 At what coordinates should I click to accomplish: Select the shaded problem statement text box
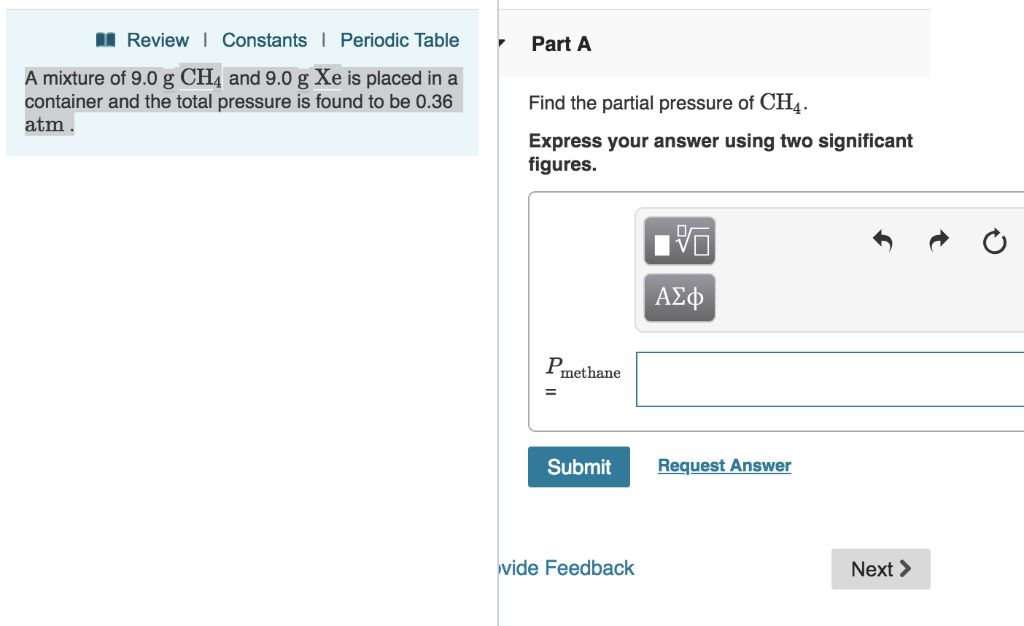(242, 101)
